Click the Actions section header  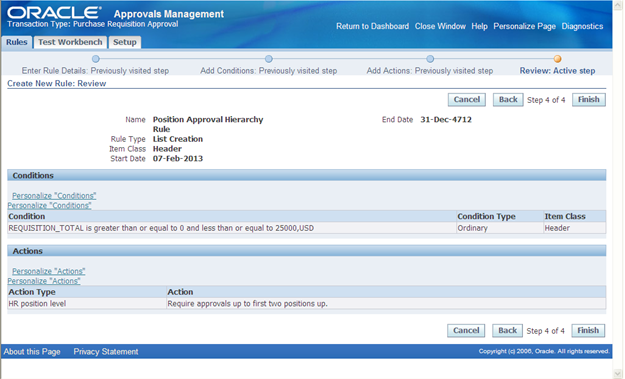point(307,251)
